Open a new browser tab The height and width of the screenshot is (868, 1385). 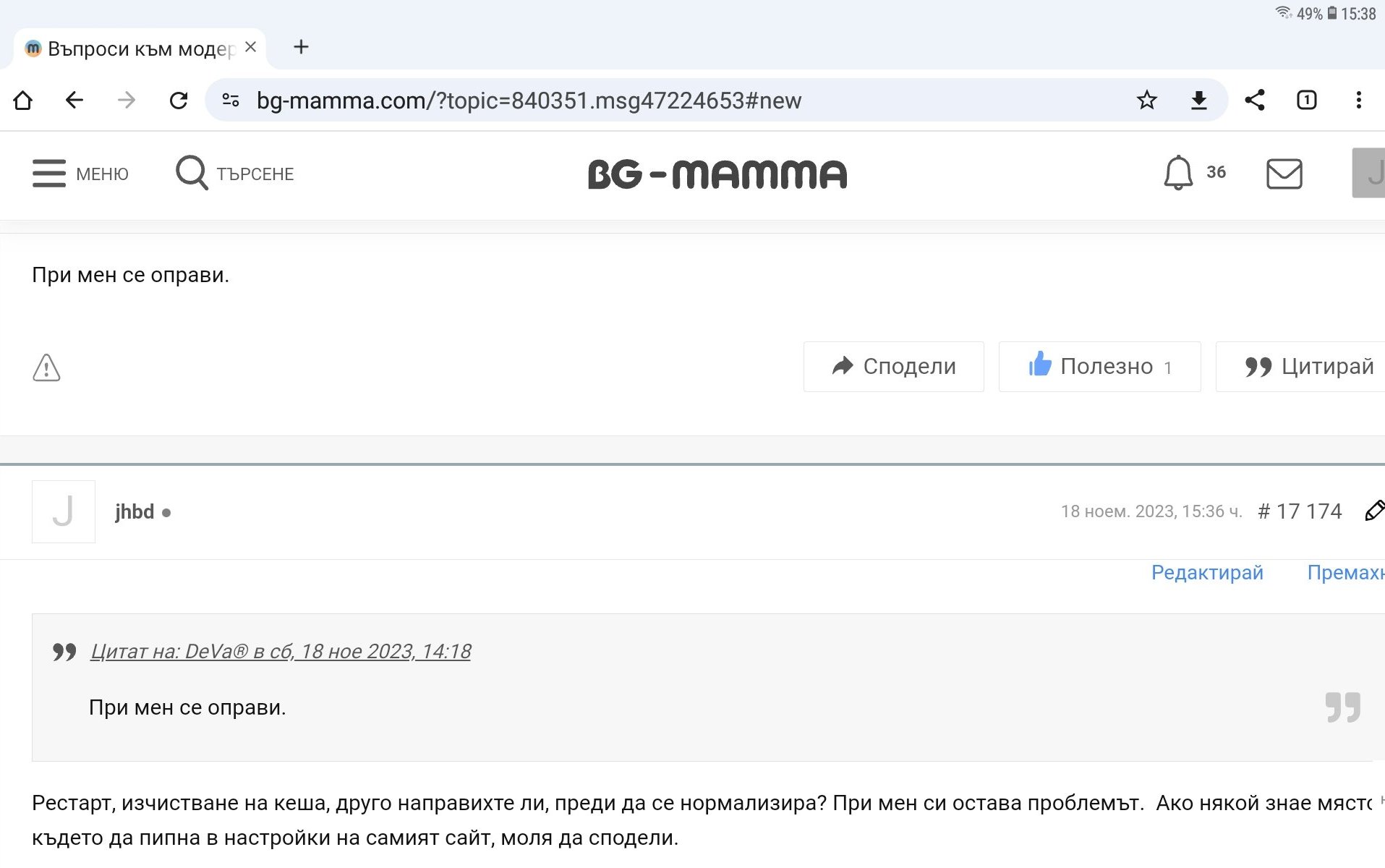coord(301,48)
